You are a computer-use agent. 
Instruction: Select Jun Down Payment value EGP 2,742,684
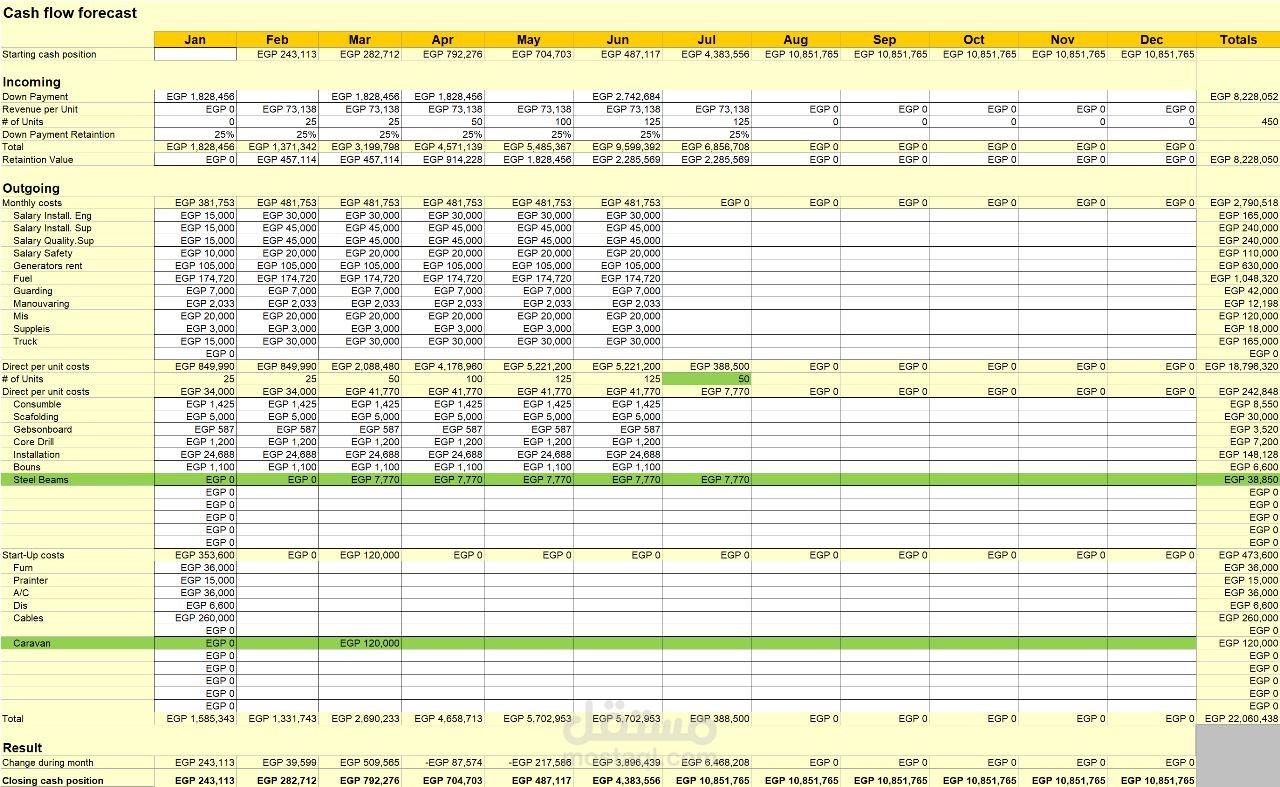[x=618, y=96]
